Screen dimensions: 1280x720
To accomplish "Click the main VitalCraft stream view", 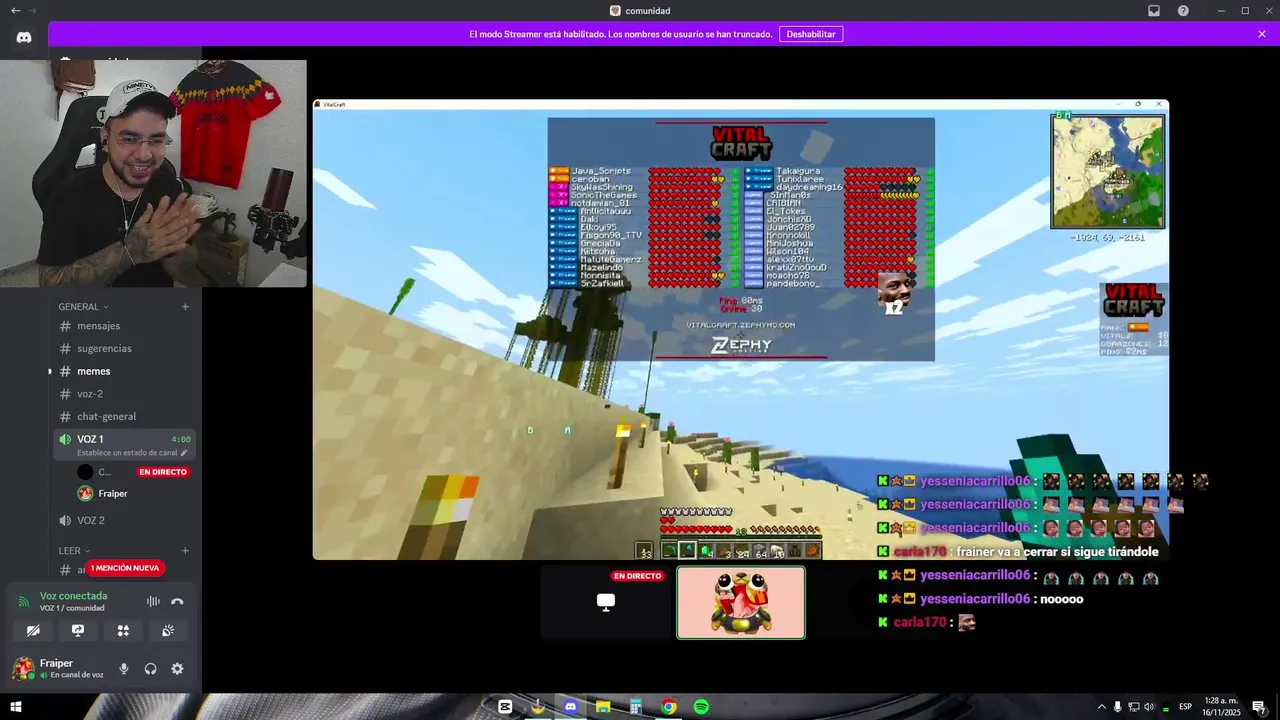I will [x=740, y=330].
